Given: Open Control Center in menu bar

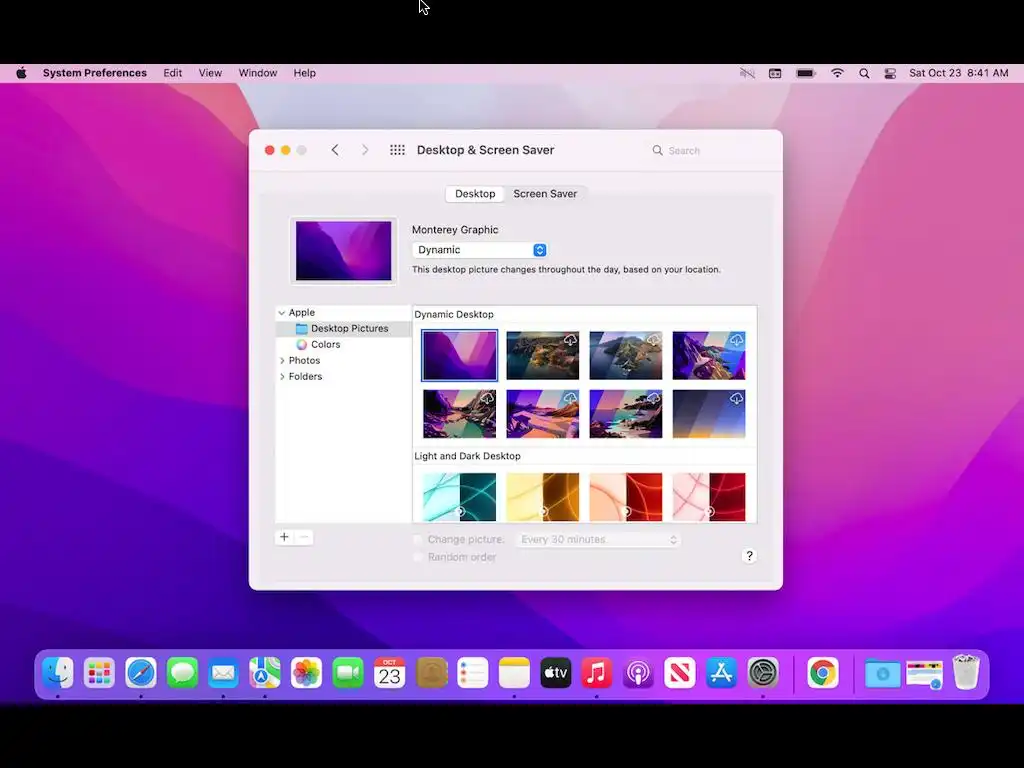Looking at the screenshot, I should pos(890,73).
